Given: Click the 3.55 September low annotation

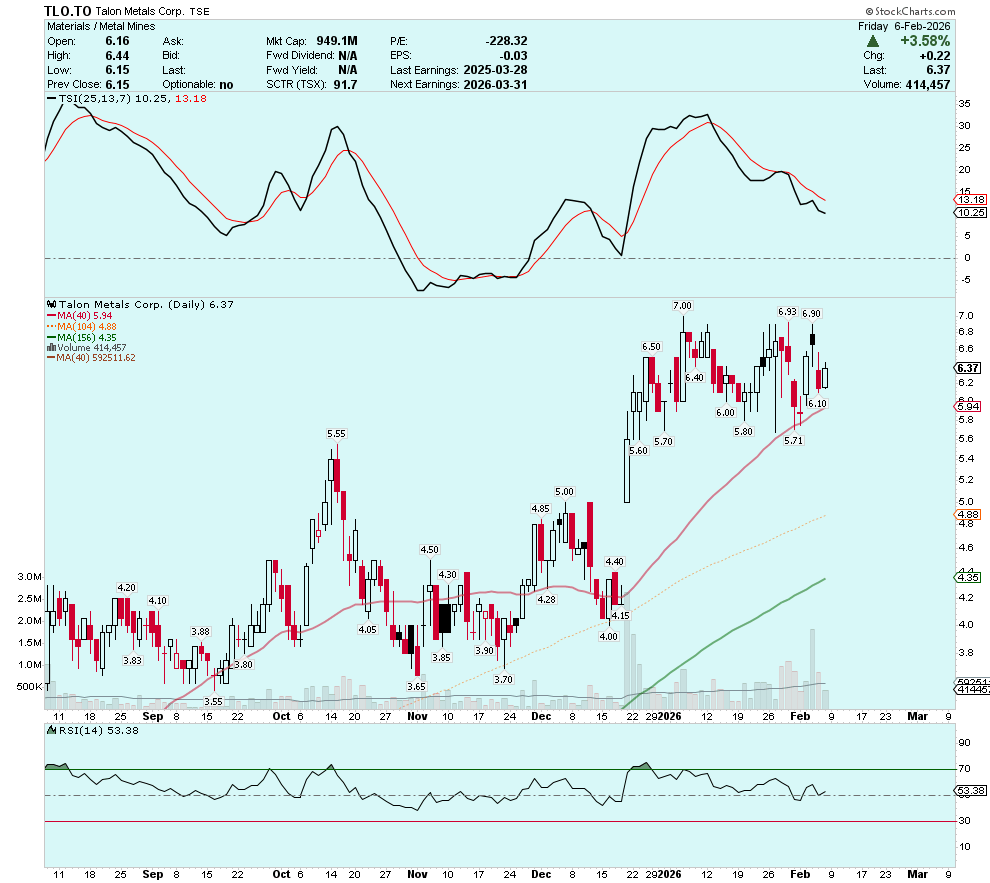Looking at the screenshot, I should coord(213,701).
